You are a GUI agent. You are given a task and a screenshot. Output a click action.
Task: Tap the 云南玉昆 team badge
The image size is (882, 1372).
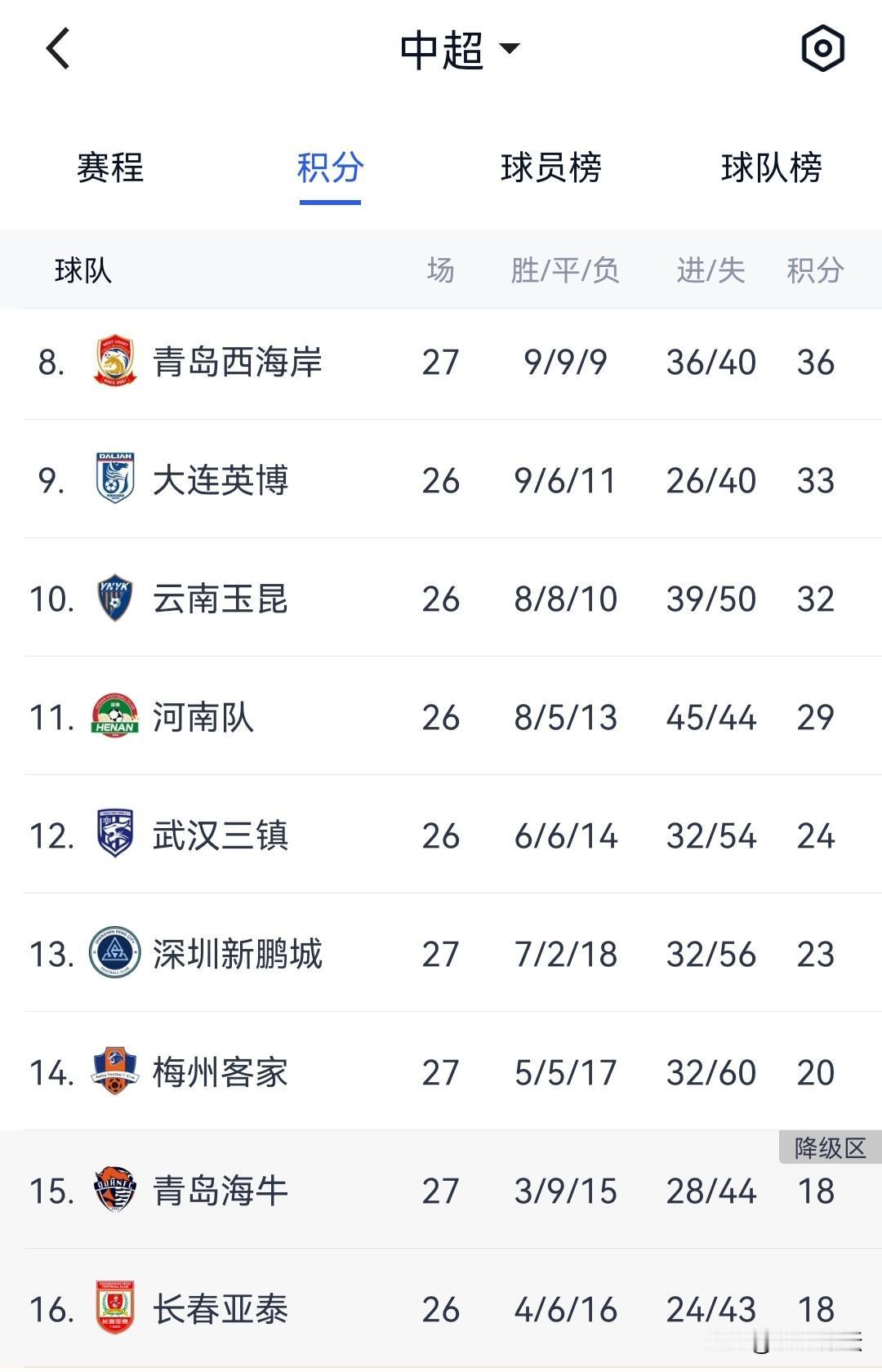pos(115,598)
